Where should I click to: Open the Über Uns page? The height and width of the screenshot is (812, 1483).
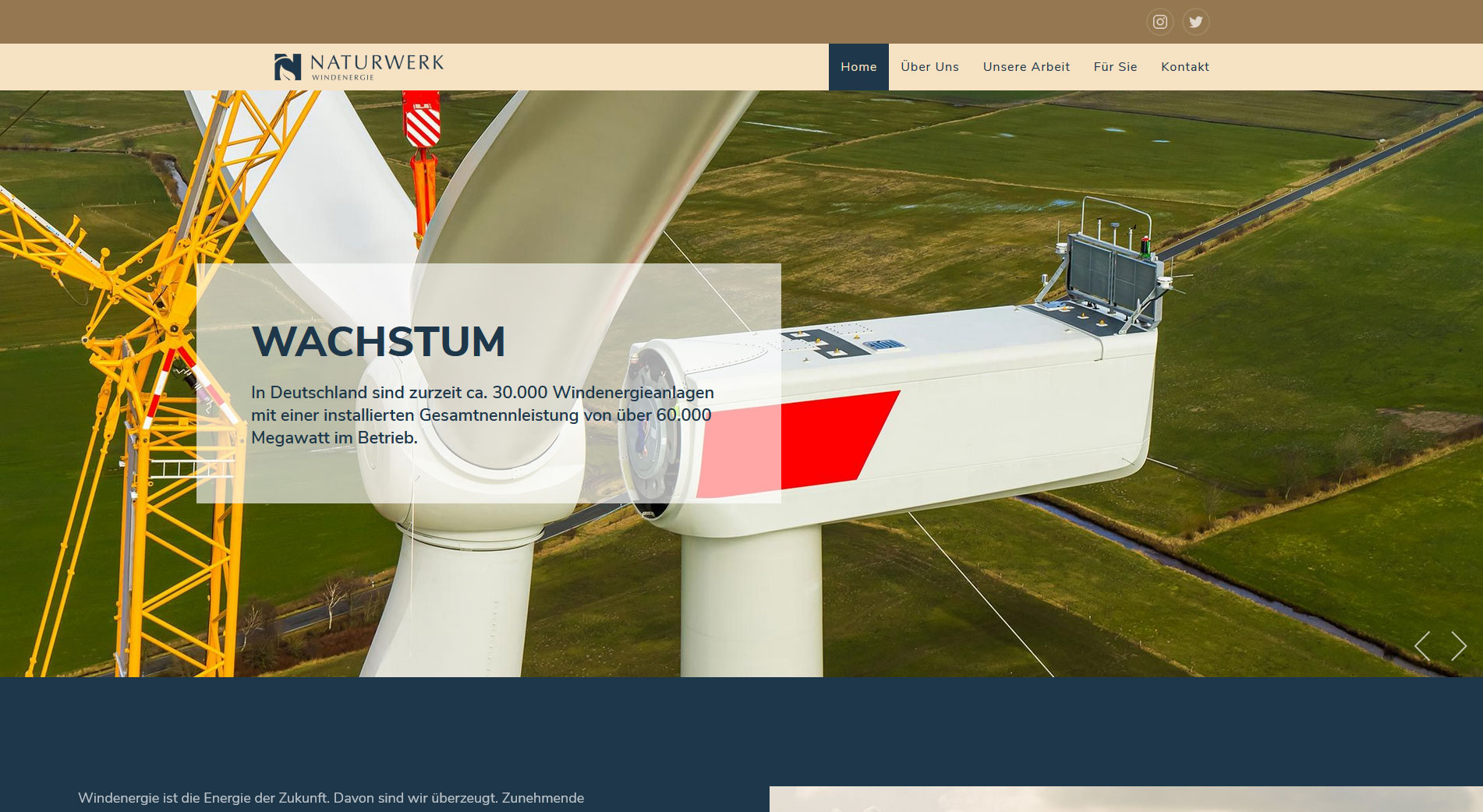929,67
